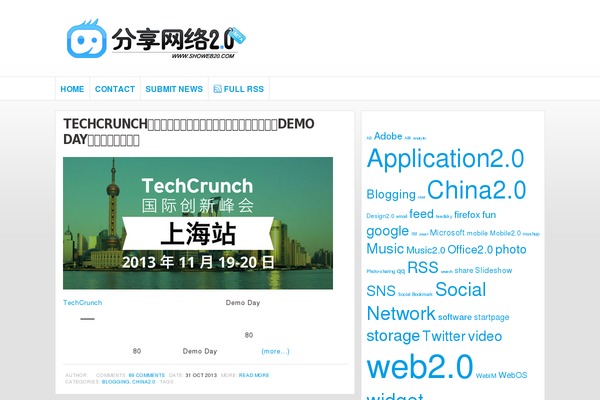The height and width of the screenshot is (400, 600).
Task: Select the Application2.0 tag
Action: click(445, 158)
